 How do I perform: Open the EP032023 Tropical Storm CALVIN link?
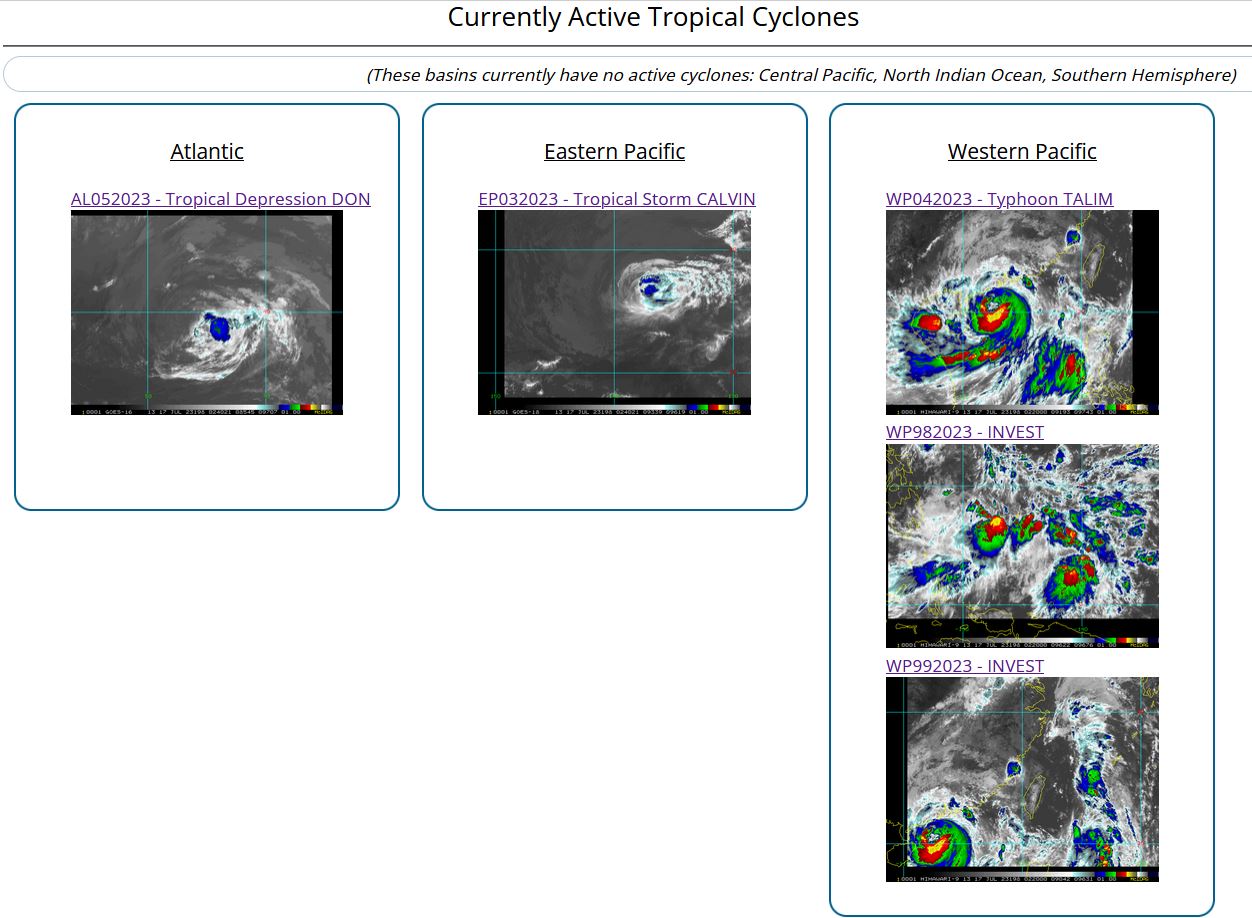tap(617, 199)
